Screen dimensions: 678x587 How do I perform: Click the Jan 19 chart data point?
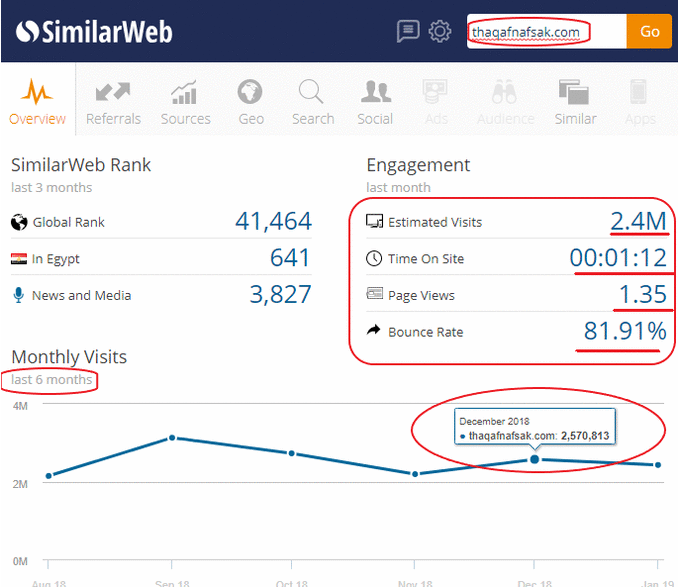point(658,465)
